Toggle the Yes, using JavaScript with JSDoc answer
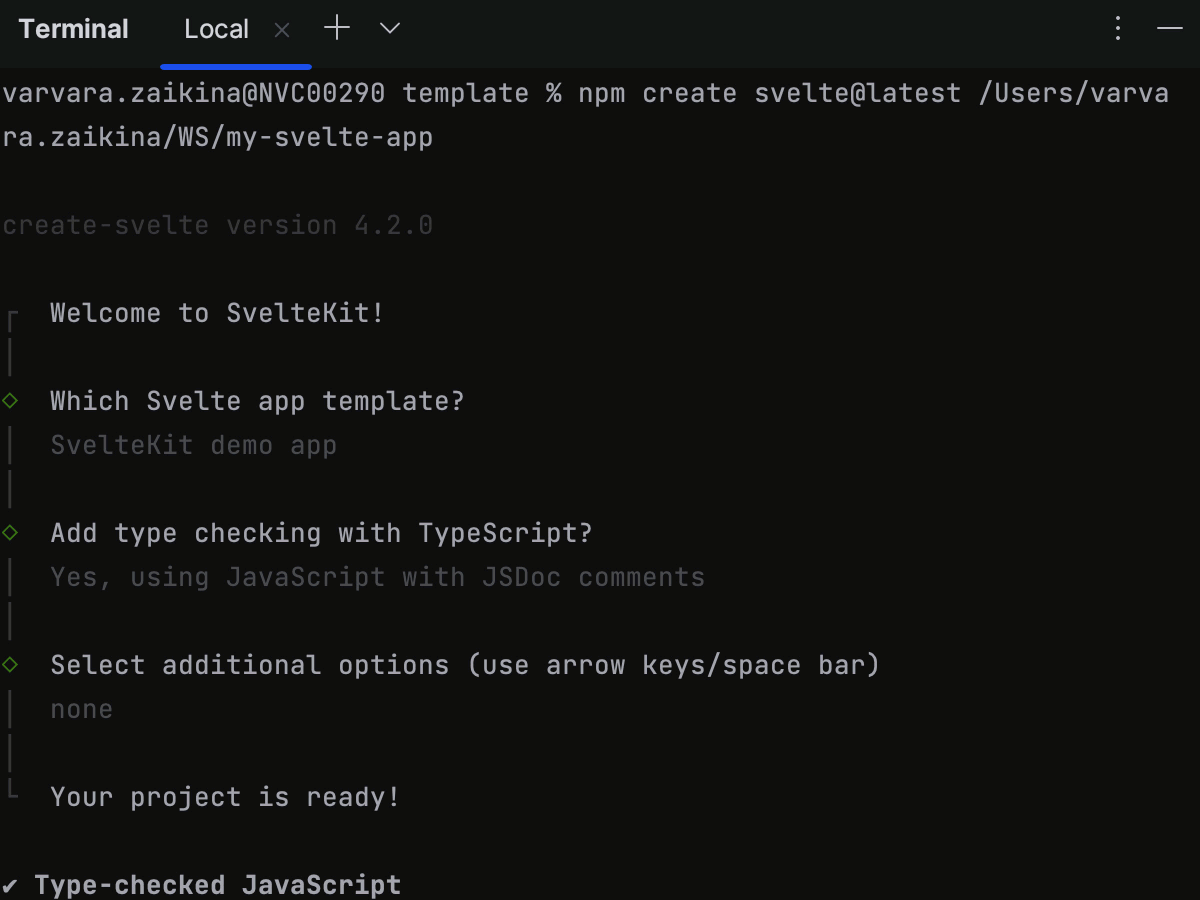 (x=377, y=576)
